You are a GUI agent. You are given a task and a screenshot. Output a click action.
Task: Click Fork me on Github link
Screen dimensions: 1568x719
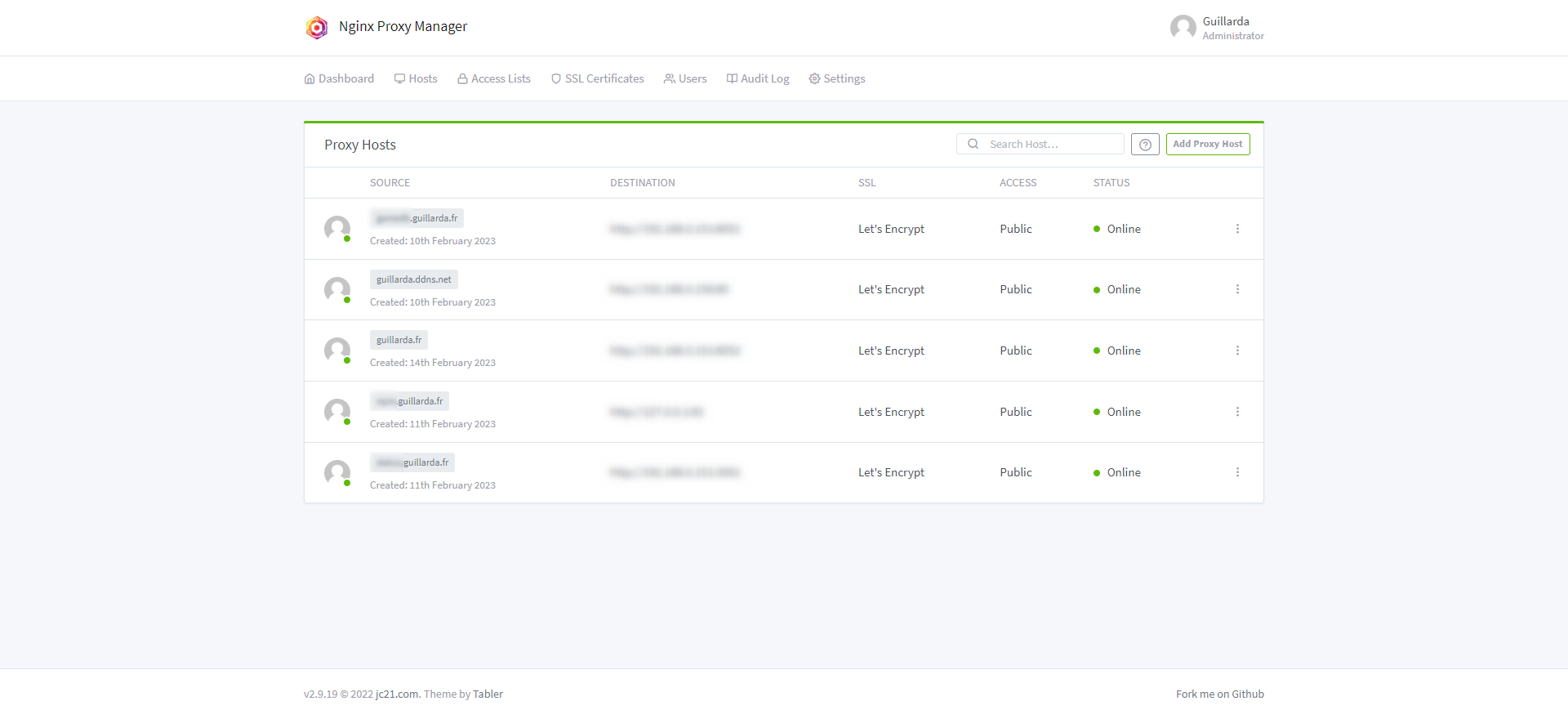click(1220, 694)
